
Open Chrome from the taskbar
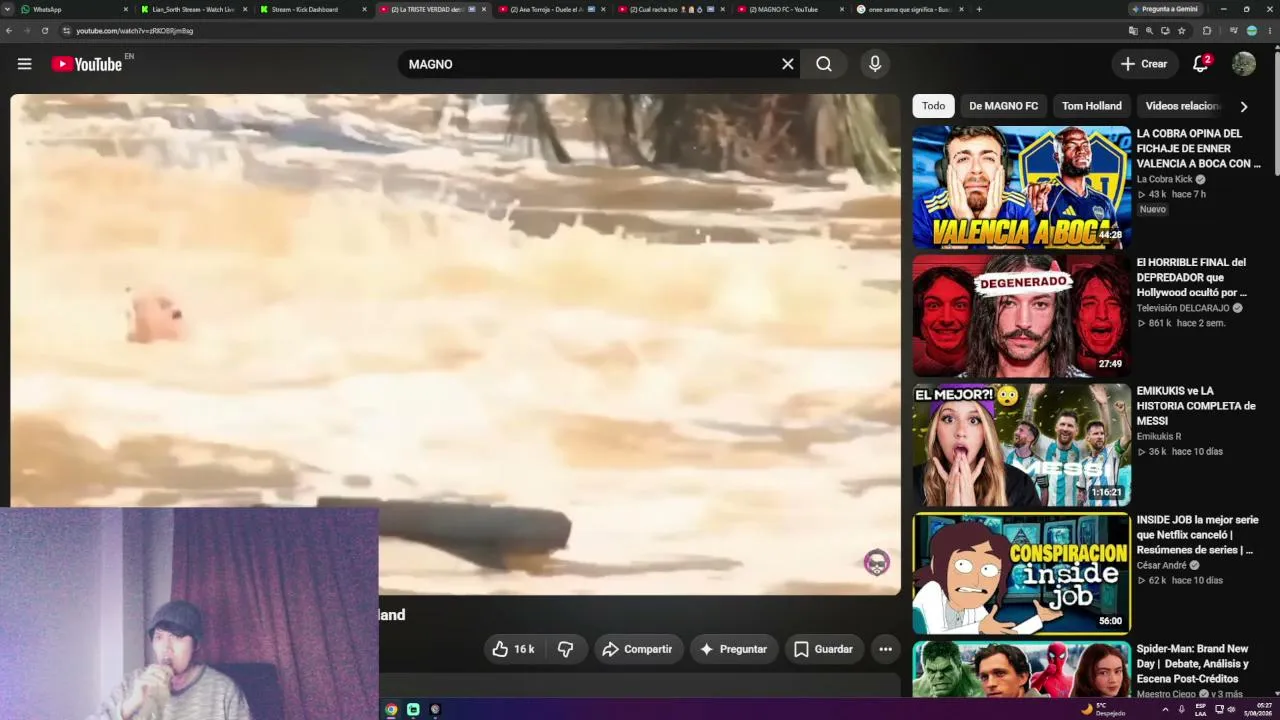tap(391, 710)
